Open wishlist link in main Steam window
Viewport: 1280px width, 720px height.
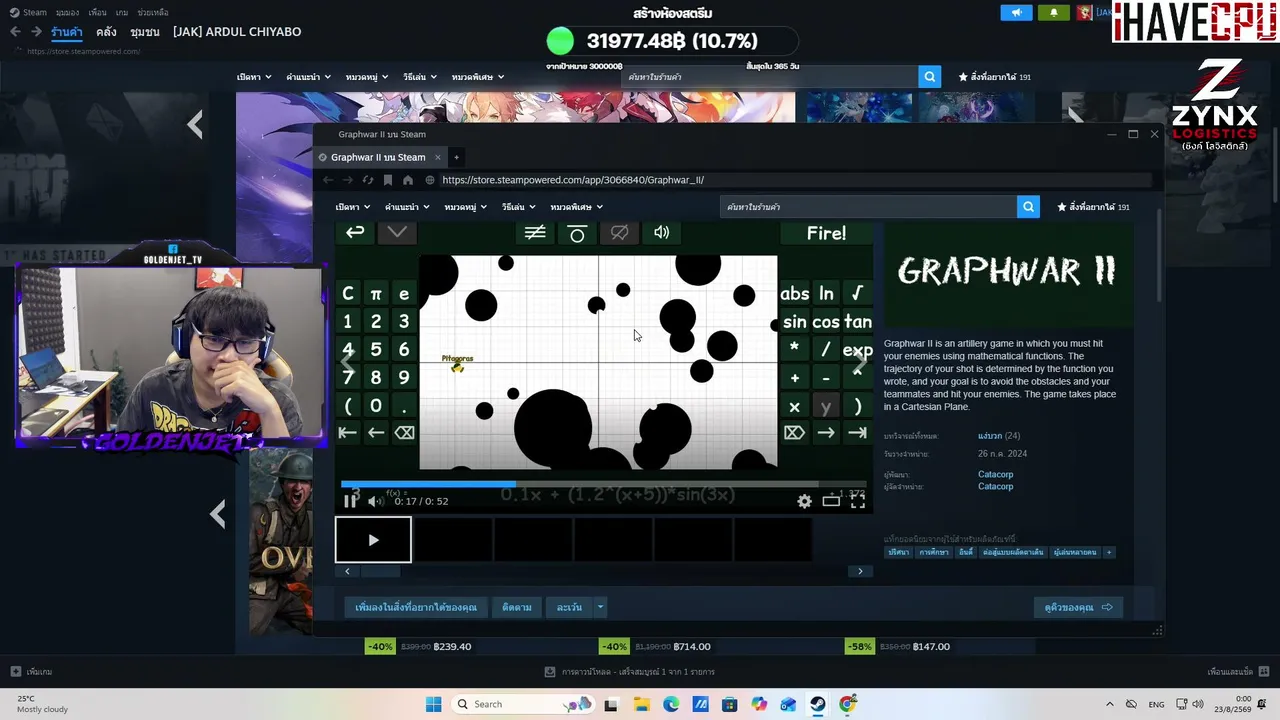pyautogui.click(x=995, y=77)
